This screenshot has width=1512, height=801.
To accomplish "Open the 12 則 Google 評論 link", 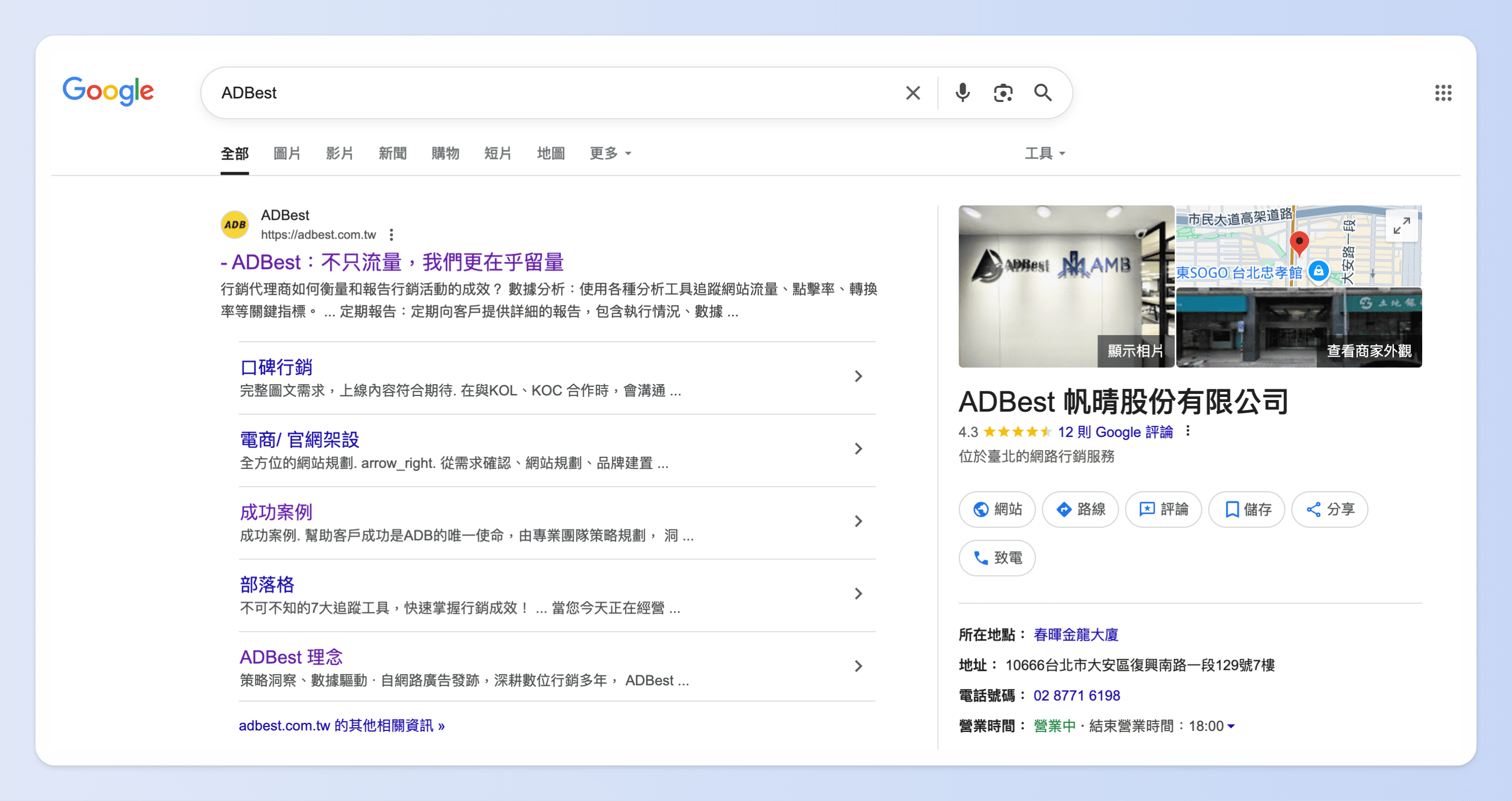I will (x=1115, y=432).
